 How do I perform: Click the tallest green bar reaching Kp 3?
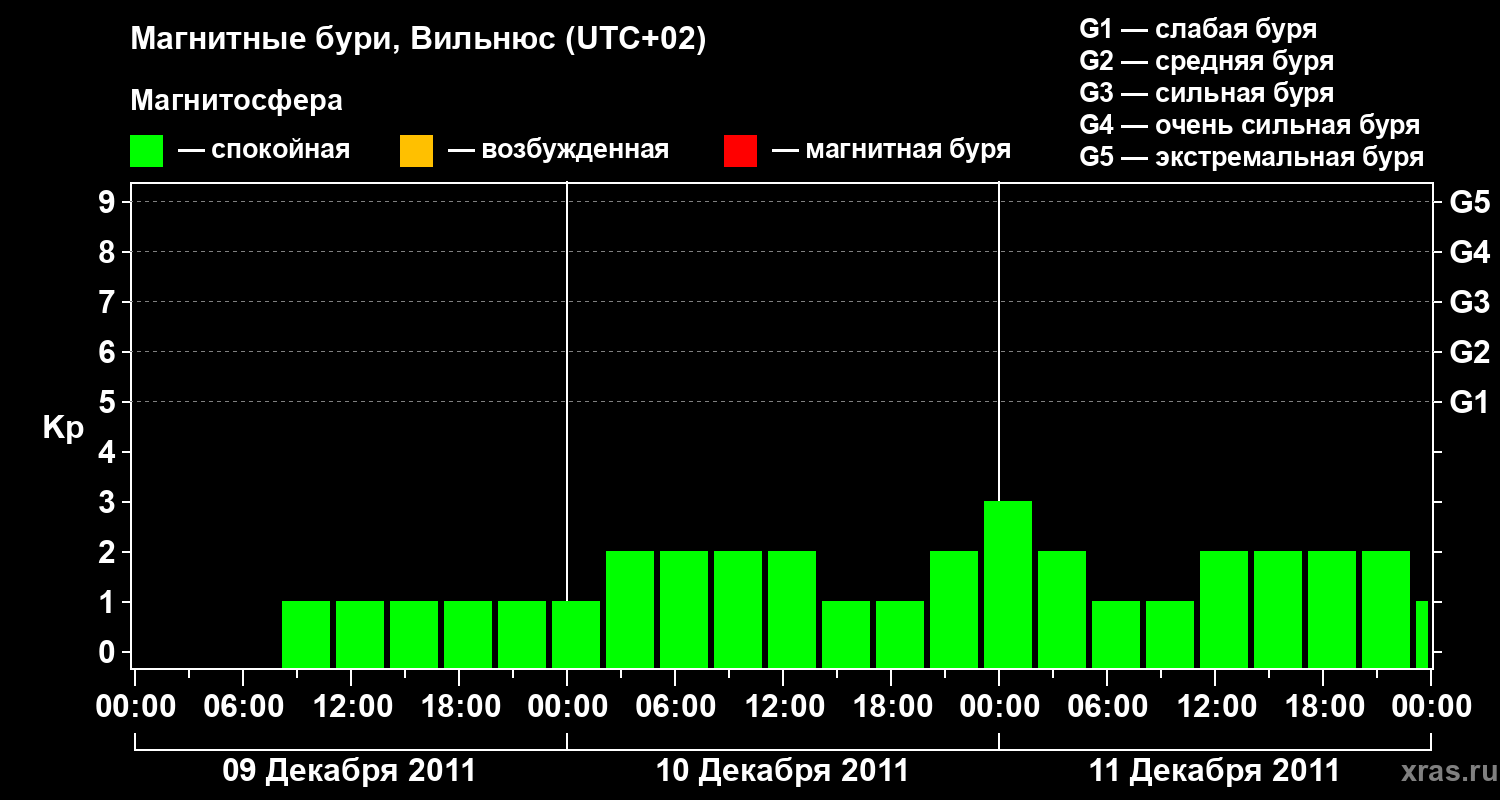pos(1008,584)
